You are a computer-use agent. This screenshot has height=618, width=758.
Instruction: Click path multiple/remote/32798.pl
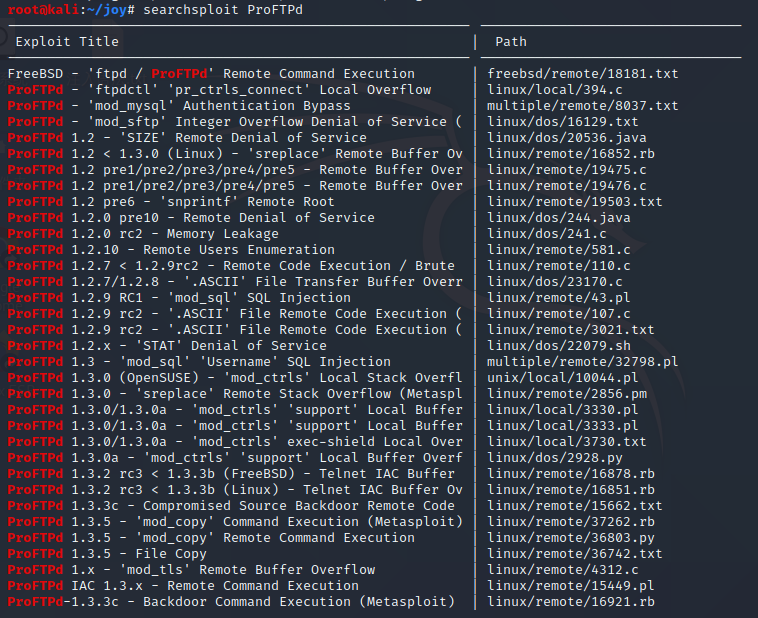point(583,361)
